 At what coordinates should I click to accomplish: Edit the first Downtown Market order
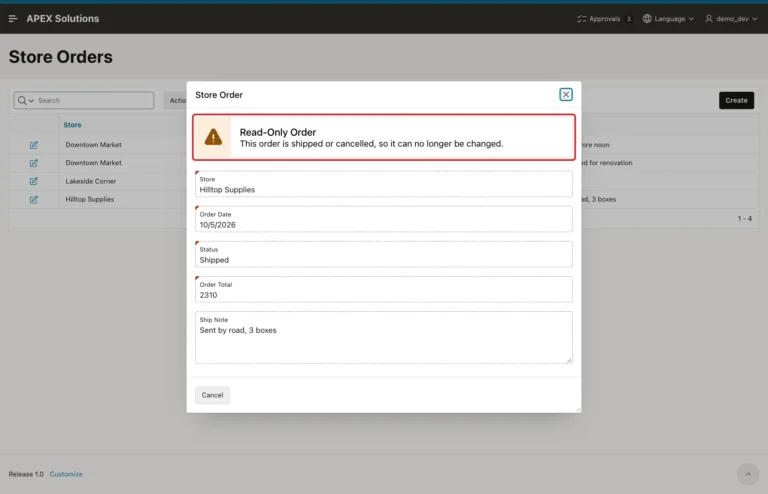click(33, 145)
